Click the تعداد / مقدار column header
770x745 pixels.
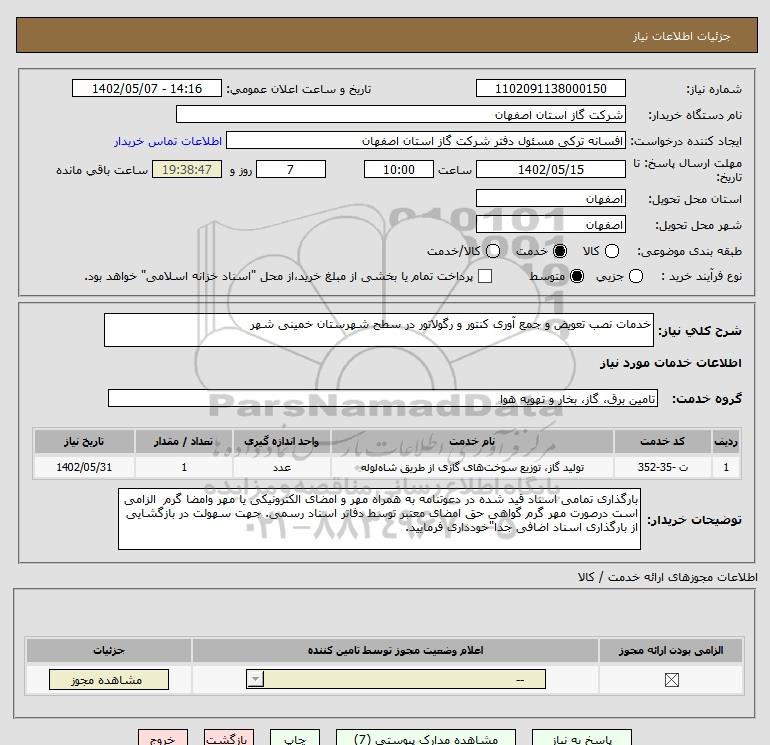[x=184, y=441]
